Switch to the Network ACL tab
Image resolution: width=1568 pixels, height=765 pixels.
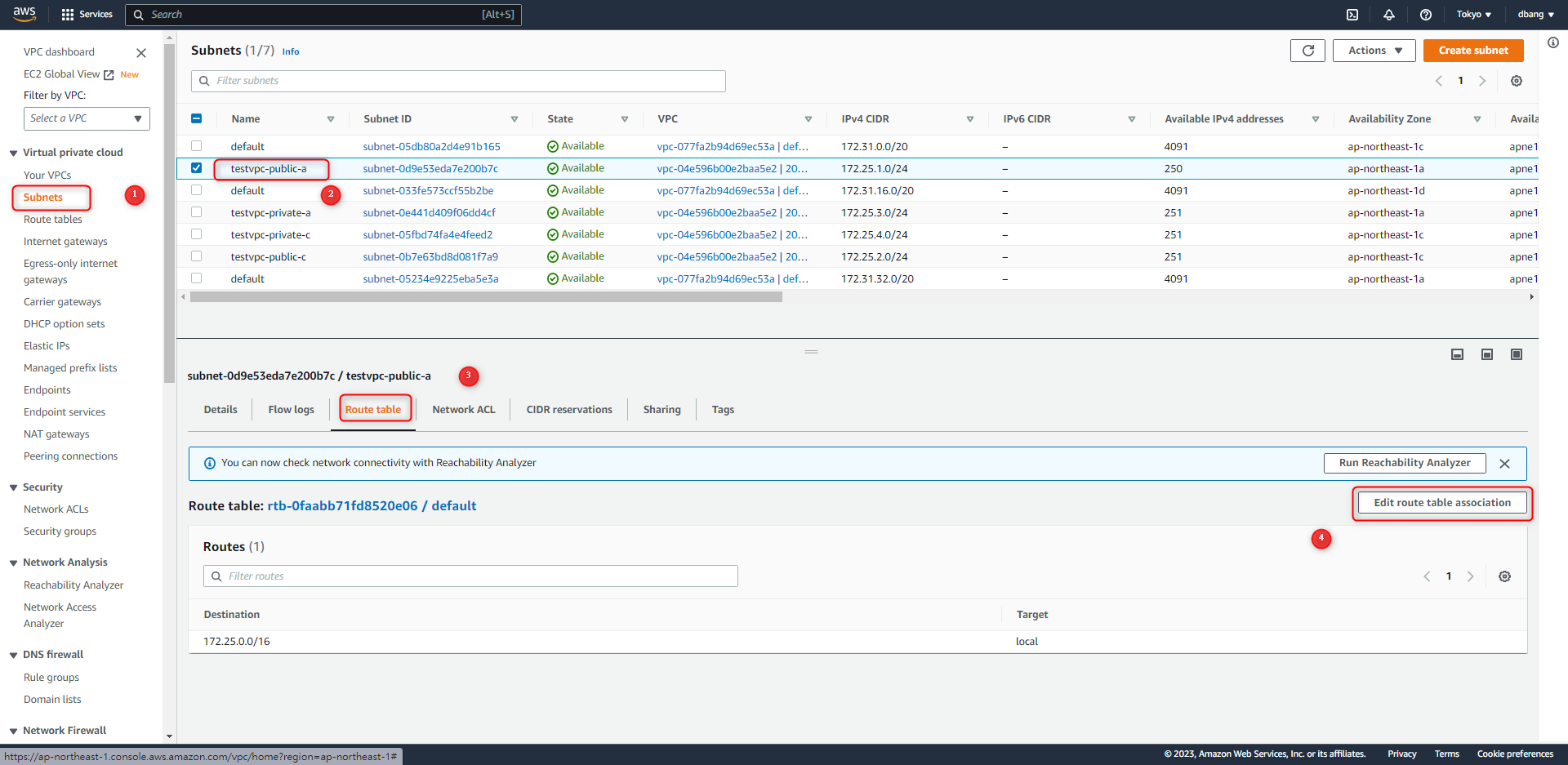click(464, 410)
